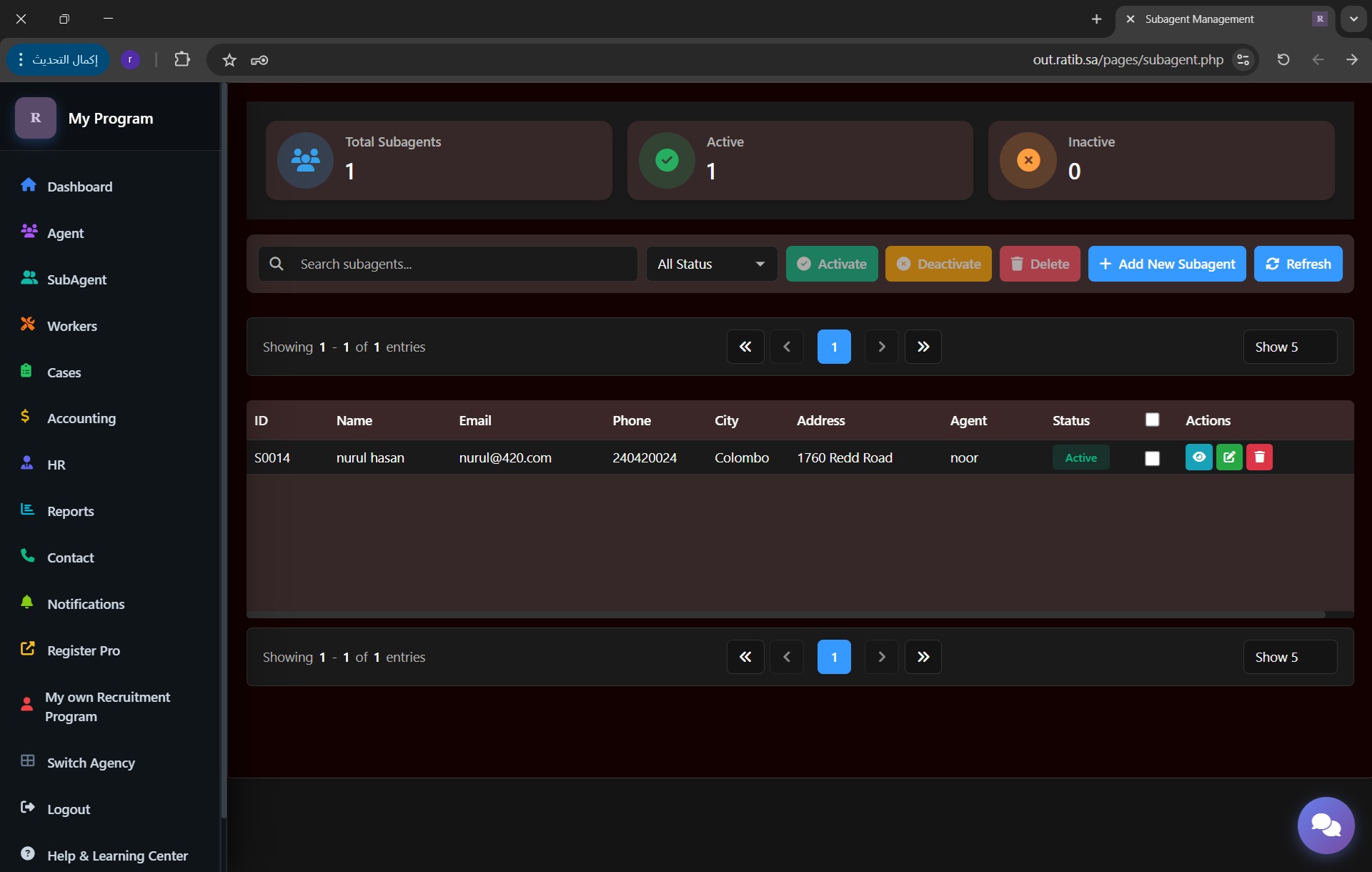Open the All Status filter dropdown

click(711, 264)
